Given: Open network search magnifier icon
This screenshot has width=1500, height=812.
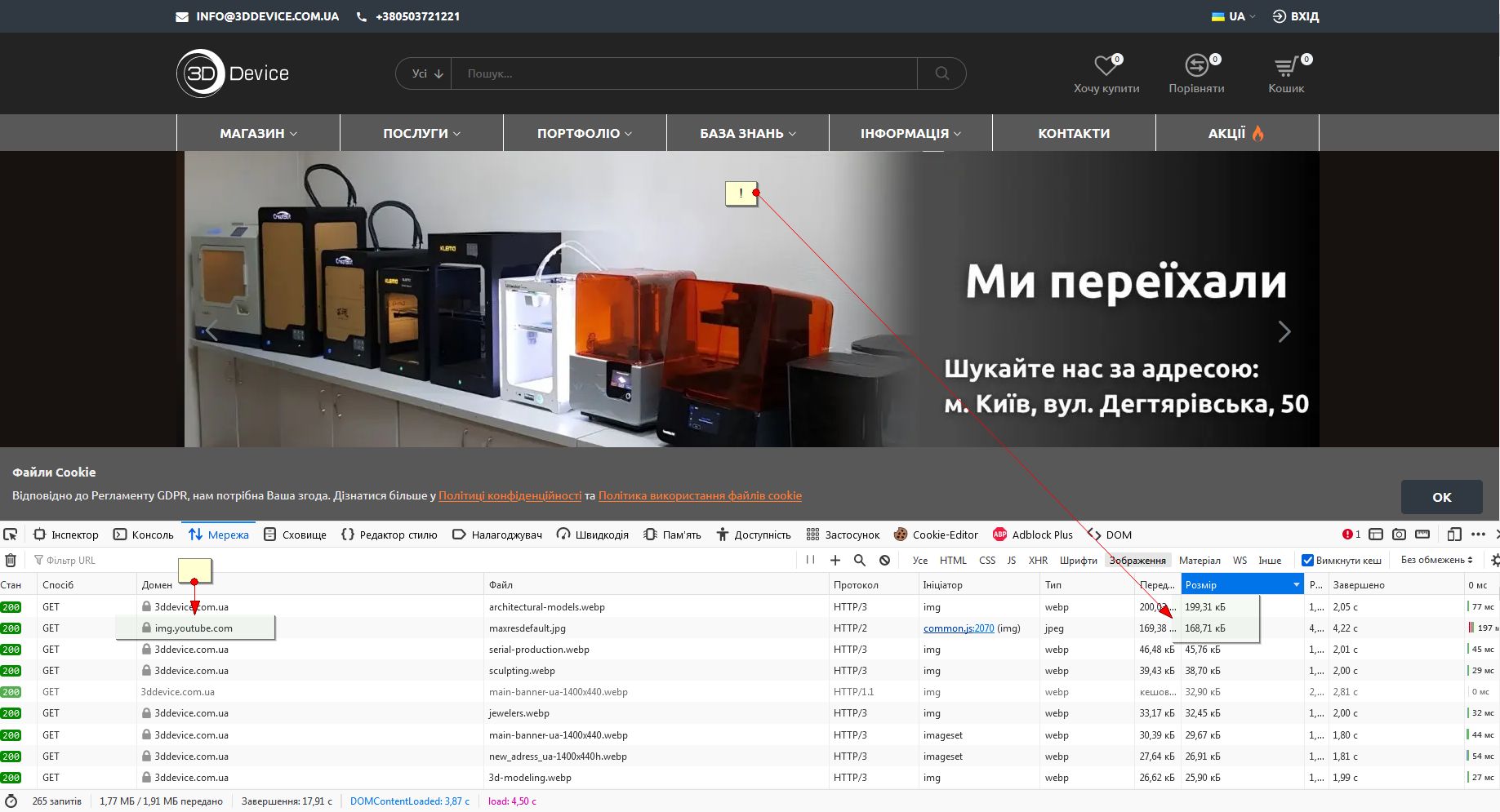Looking at the screenshot, I should pos(860,560).
